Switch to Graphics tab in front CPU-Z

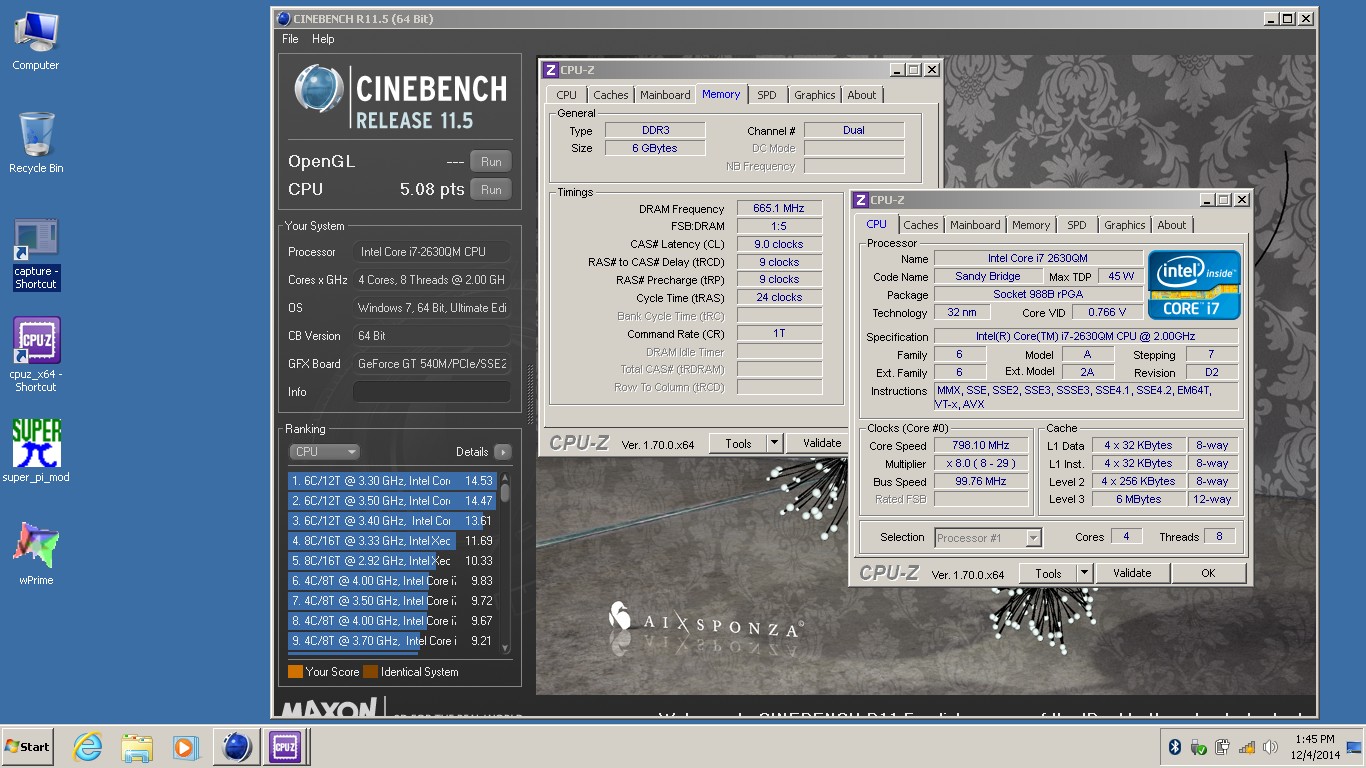click(1125, 225)
